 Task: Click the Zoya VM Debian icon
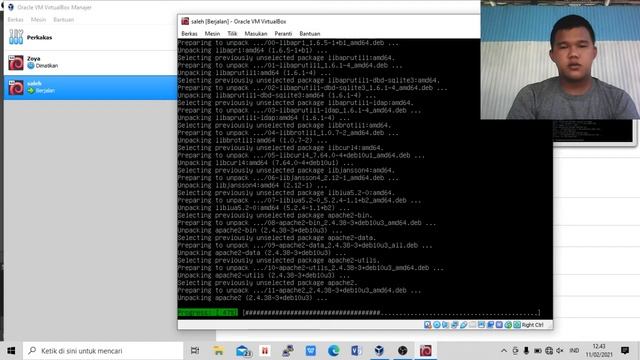click(16, 63)
